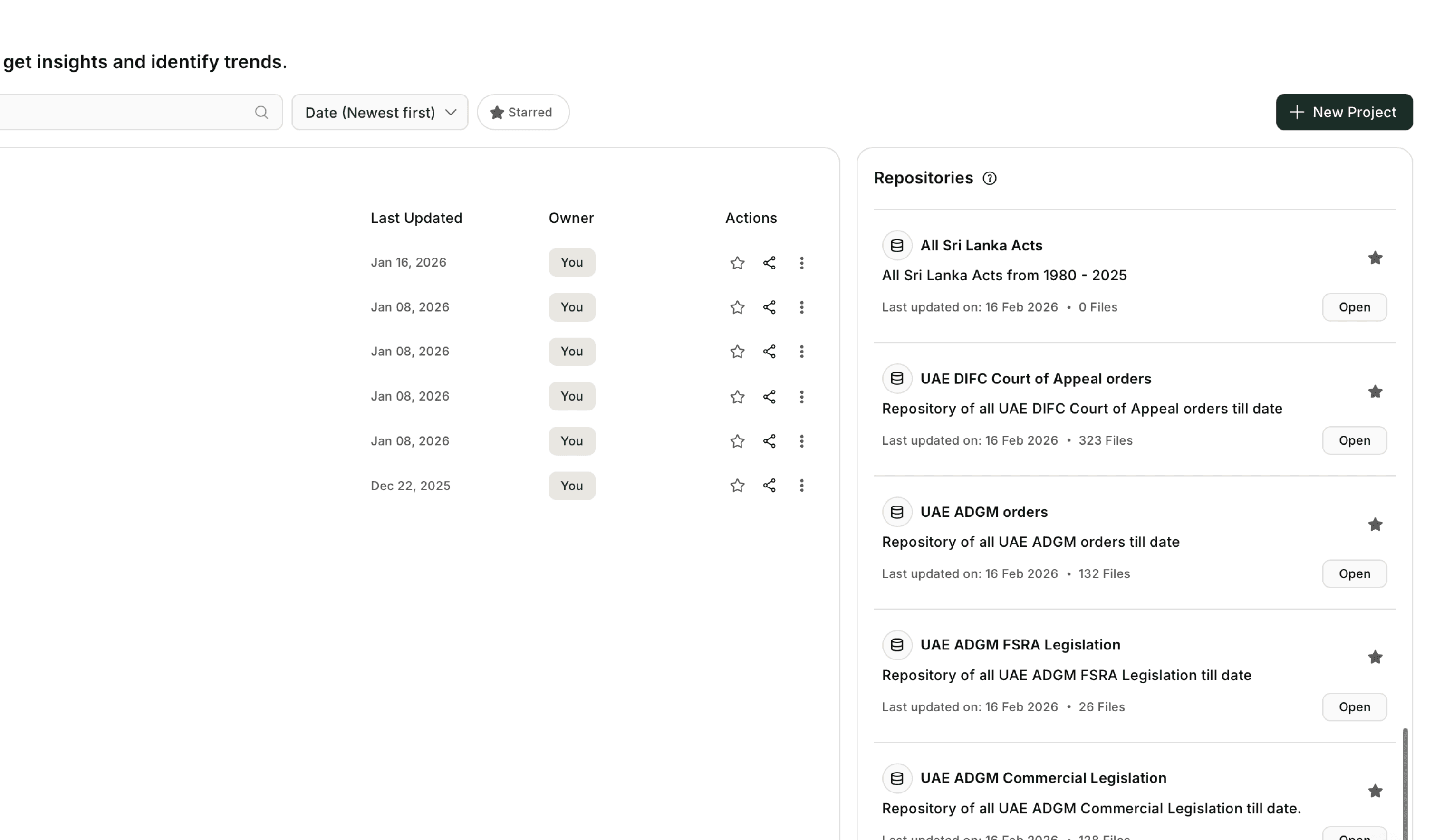Image resolution: width=1434 pixels, height=840 pixels.
Task: Share the Dec 22, 2025 project
Action: tap(769, 486)
